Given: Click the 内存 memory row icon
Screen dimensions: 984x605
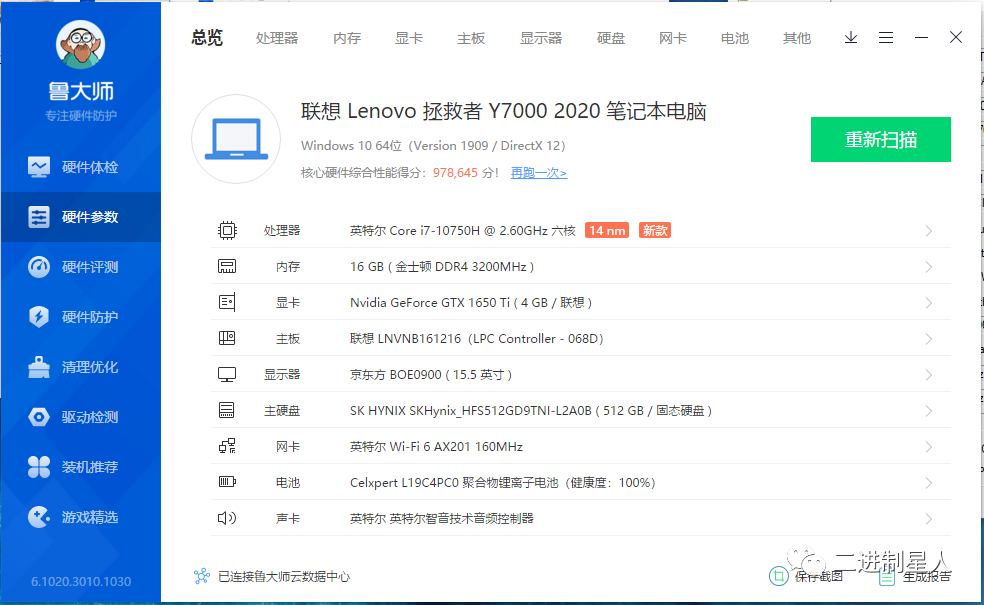Looking at the screenshot, I should [x=227, y=266].
